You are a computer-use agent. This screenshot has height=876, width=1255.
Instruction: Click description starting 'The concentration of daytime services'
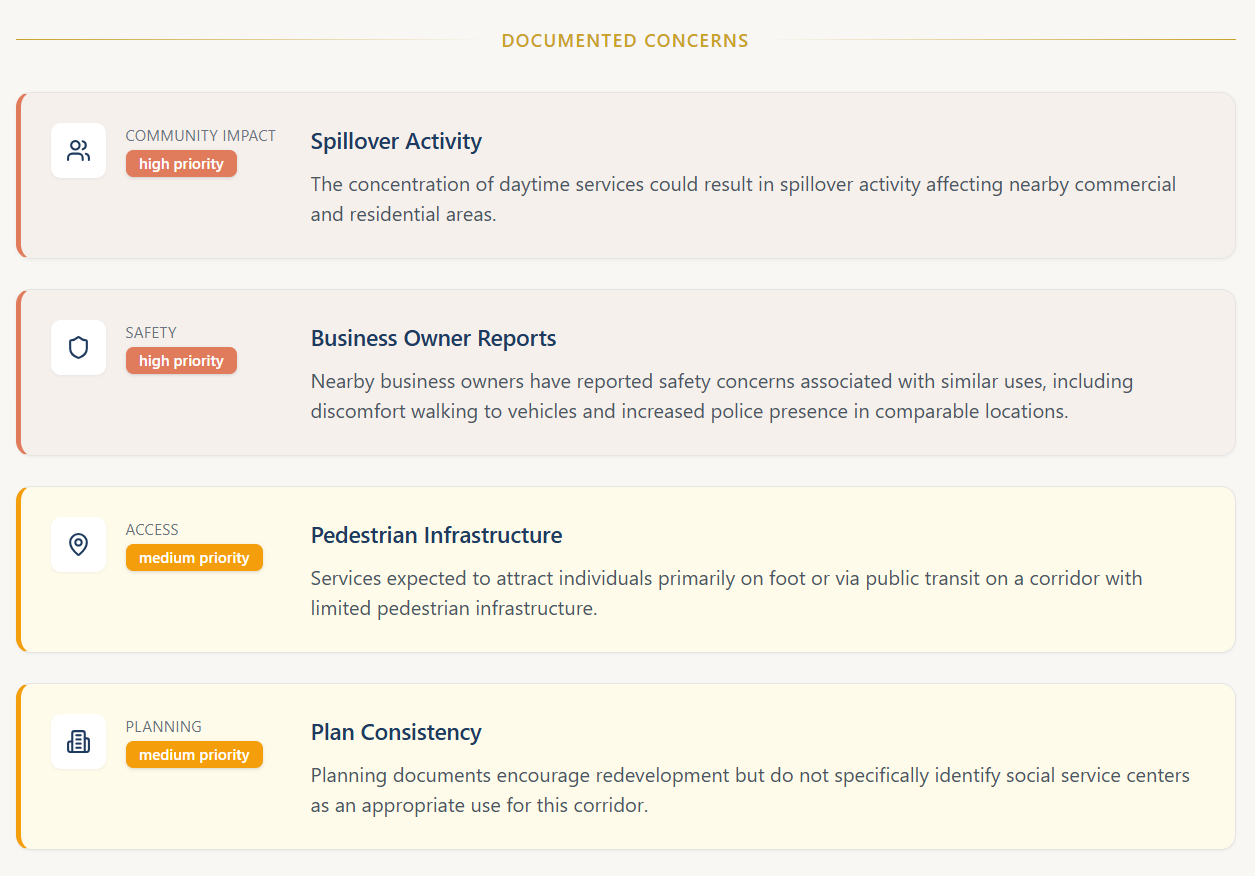coord(743,199)
